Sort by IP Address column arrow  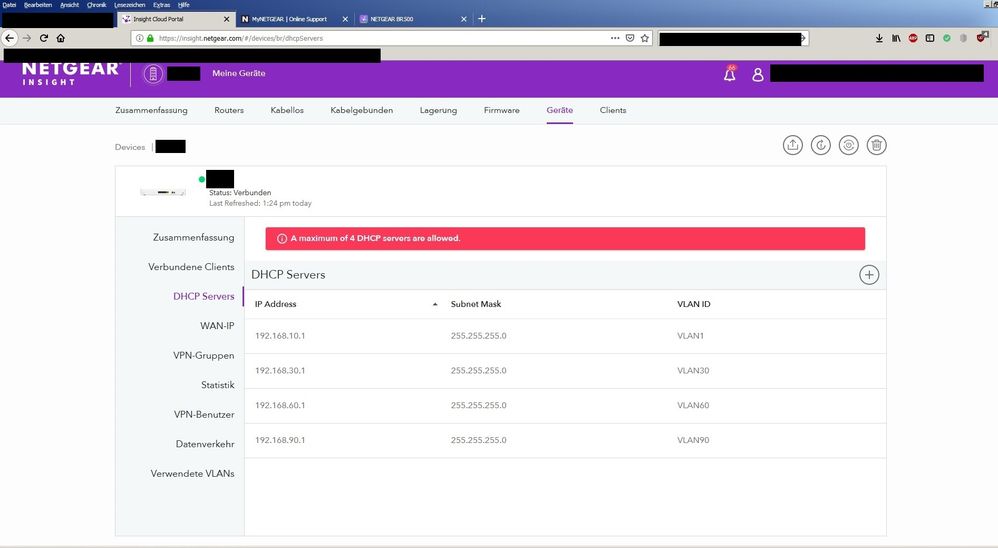tap(435, 304)
